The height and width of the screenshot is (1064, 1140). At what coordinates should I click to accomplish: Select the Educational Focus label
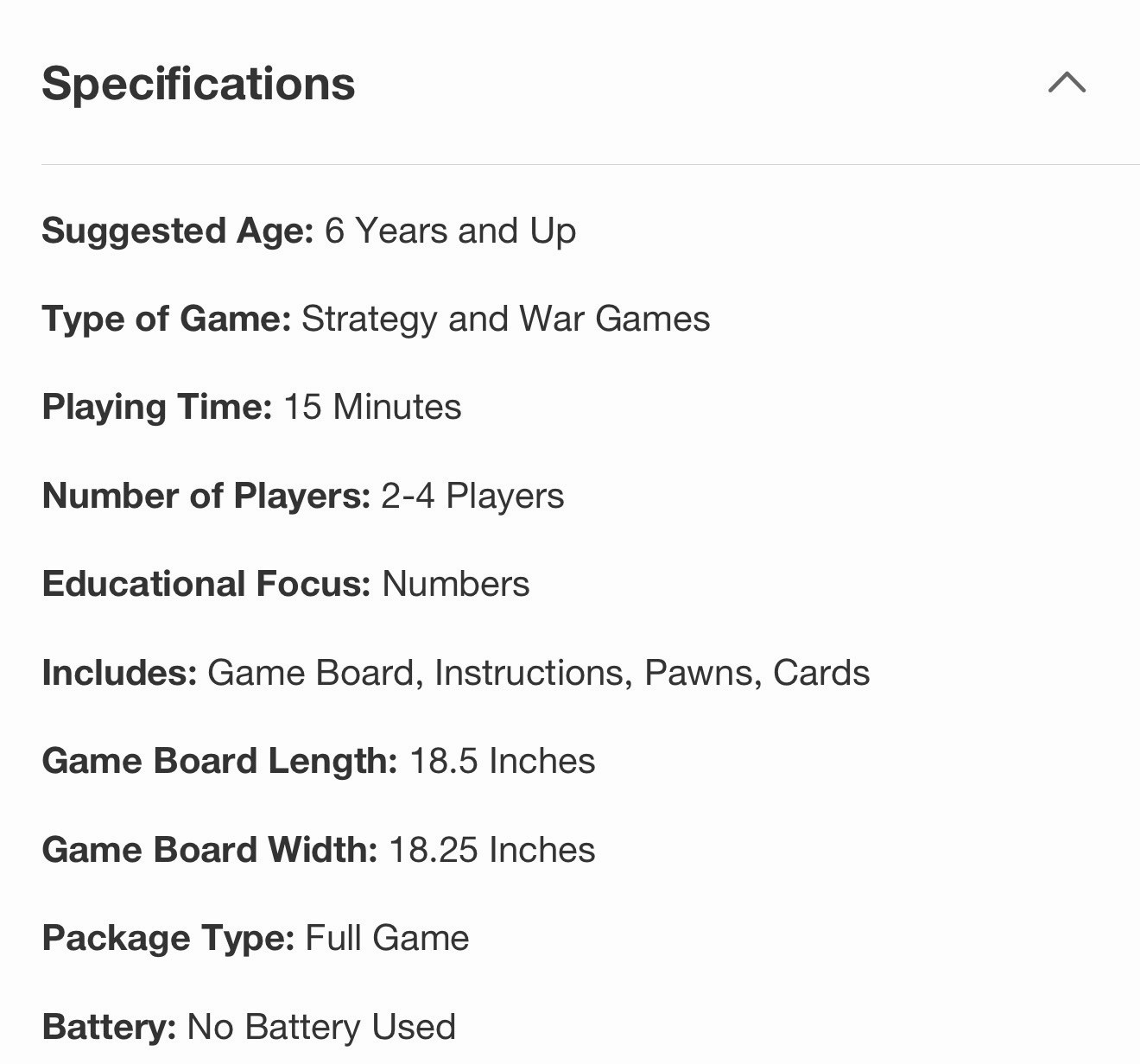click(206, 585)
